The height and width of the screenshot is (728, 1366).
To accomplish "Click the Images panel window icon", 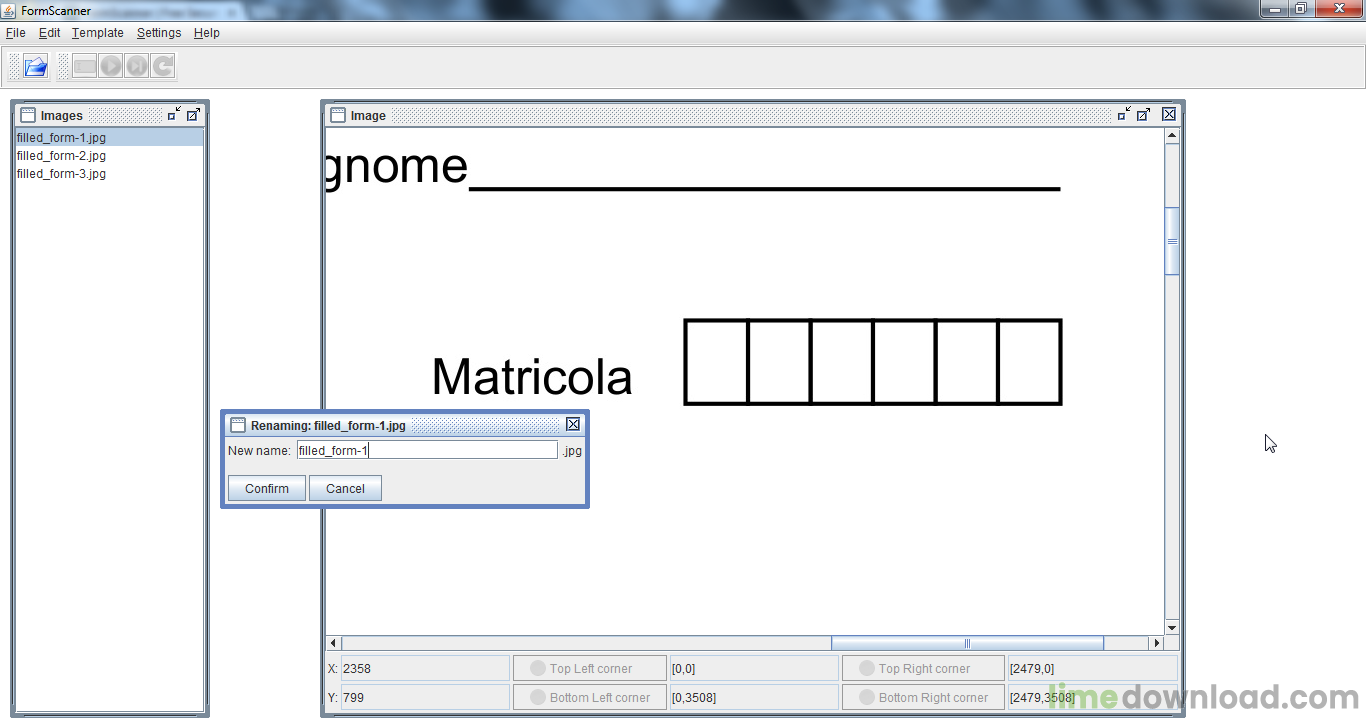I will tap(28, 115).
